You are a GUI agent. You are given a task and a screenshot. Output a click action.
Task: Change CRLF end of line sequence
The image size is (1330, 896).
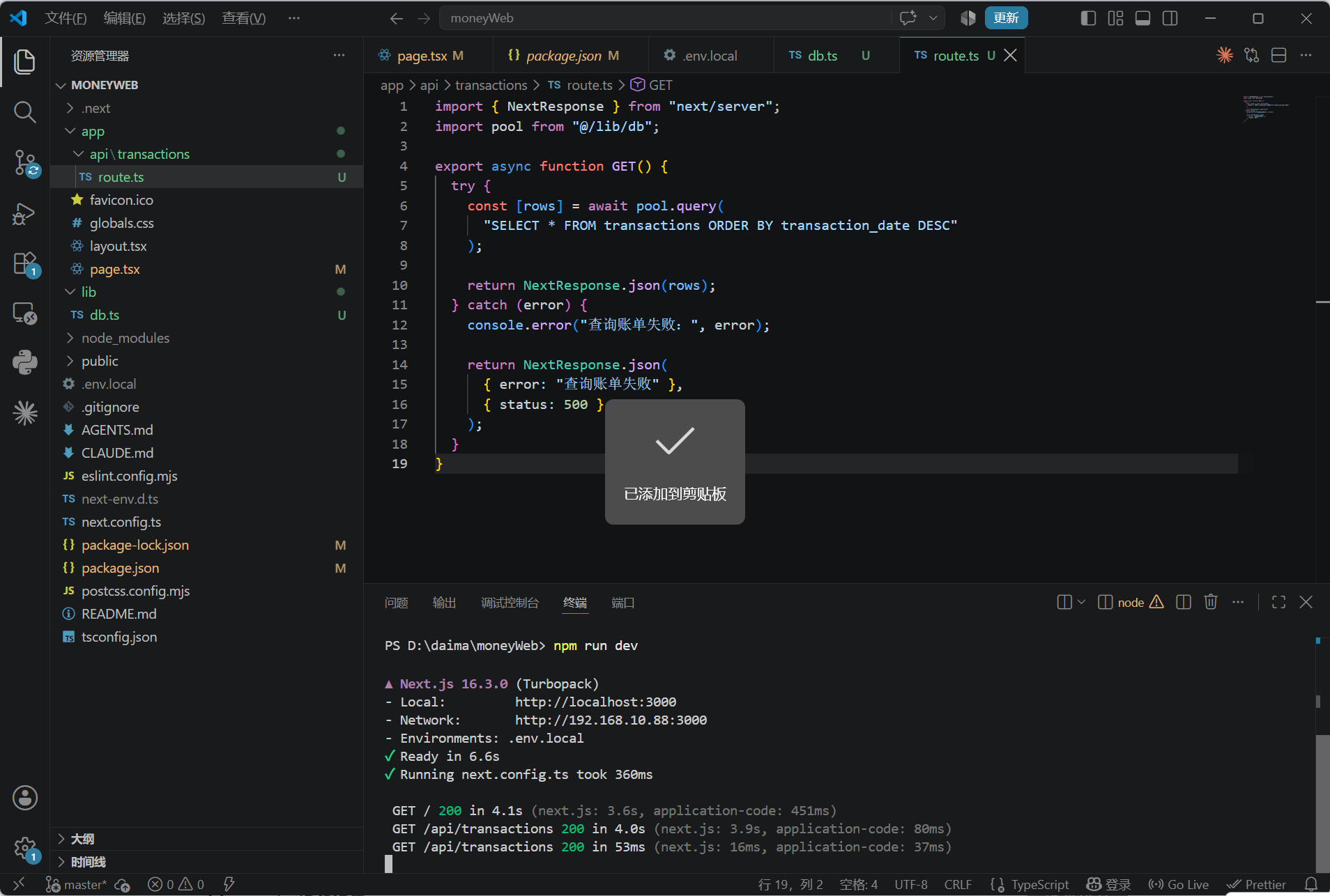(x=958, y=884)
